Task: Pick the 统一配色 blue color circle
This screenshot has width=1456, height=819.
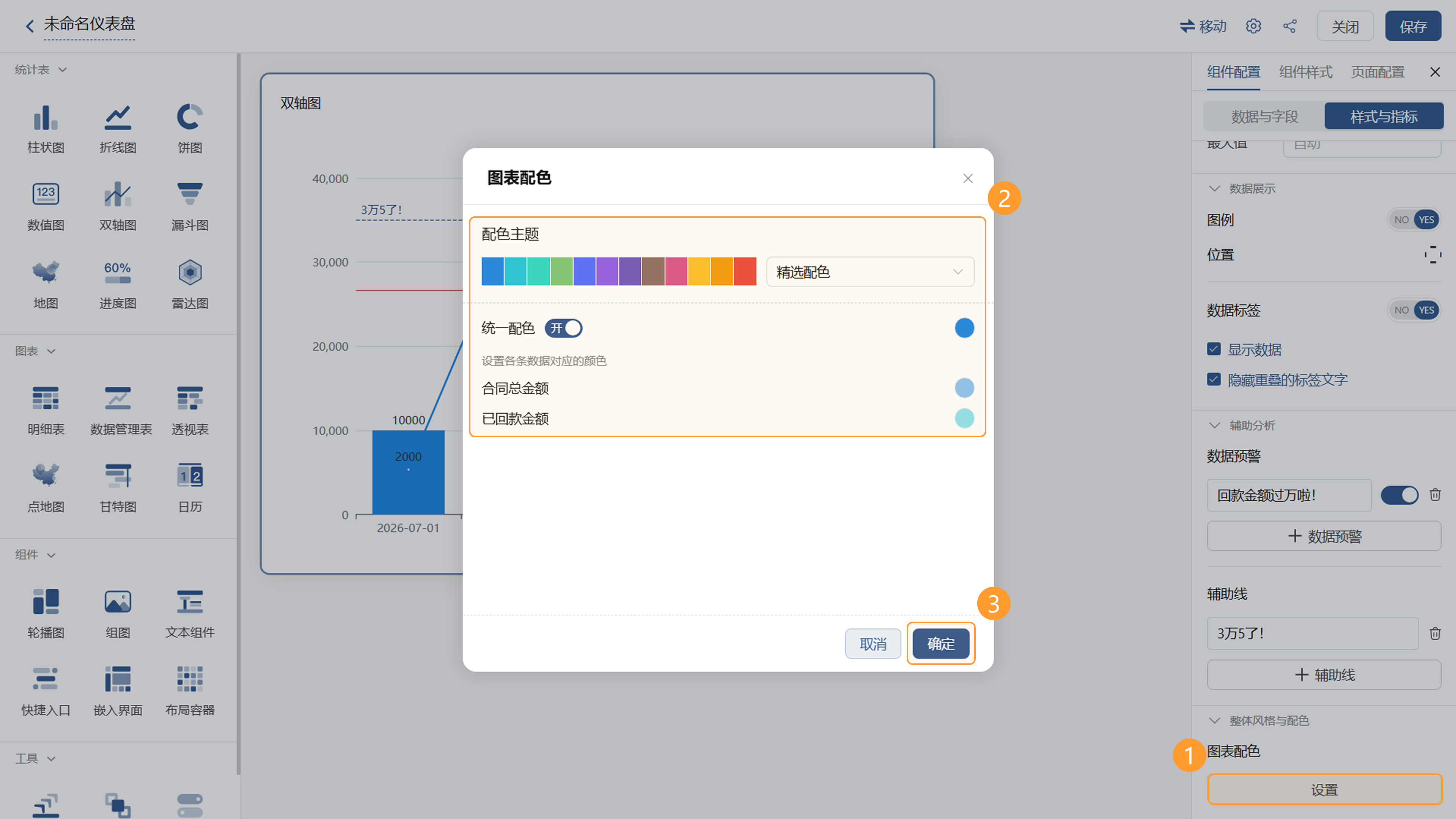Action: point(964,328)
